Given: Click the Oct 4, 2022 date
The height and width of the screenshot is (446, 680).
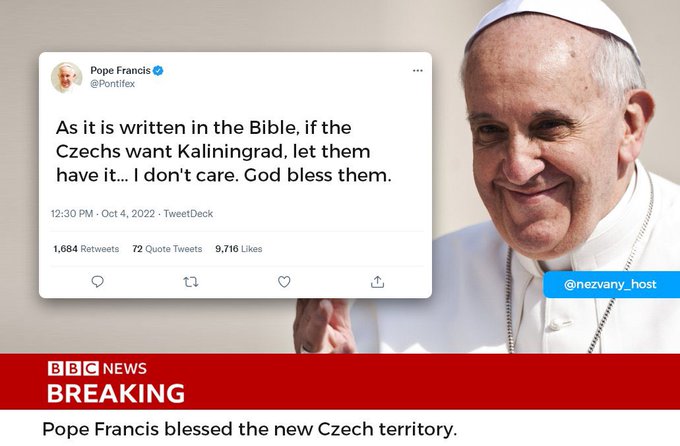Looking at the screenshot, I should pos(128,213).
